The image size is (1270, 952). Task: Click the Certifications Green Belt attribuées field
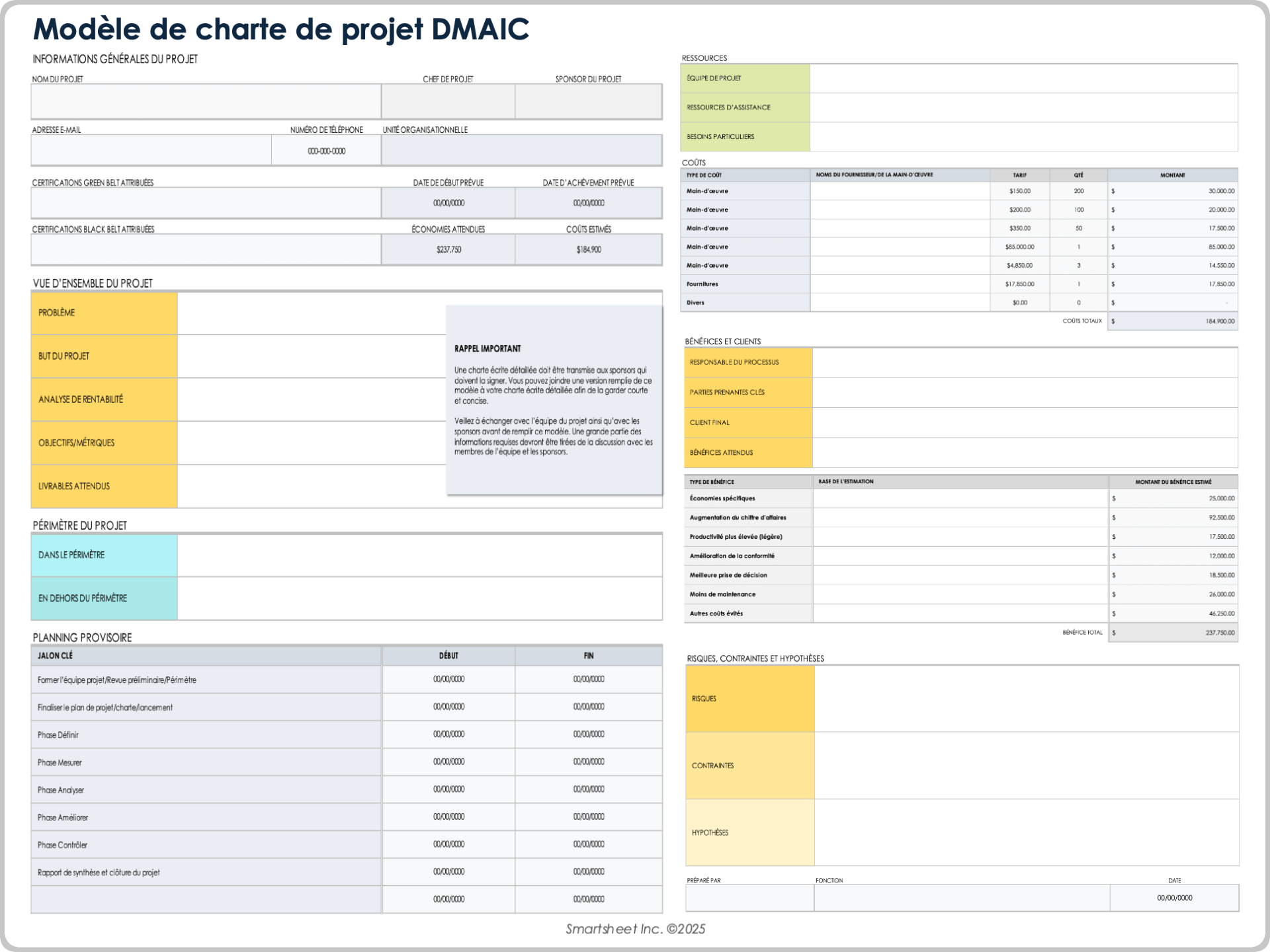206,203
